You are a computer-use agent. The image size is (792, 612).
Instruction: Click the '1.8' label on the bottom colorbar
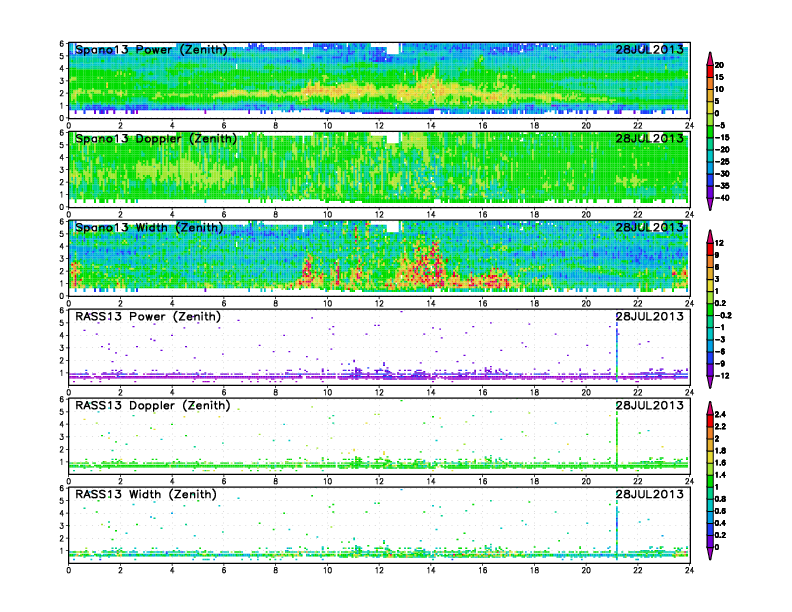pyautogui.click(x=721, y=450)
